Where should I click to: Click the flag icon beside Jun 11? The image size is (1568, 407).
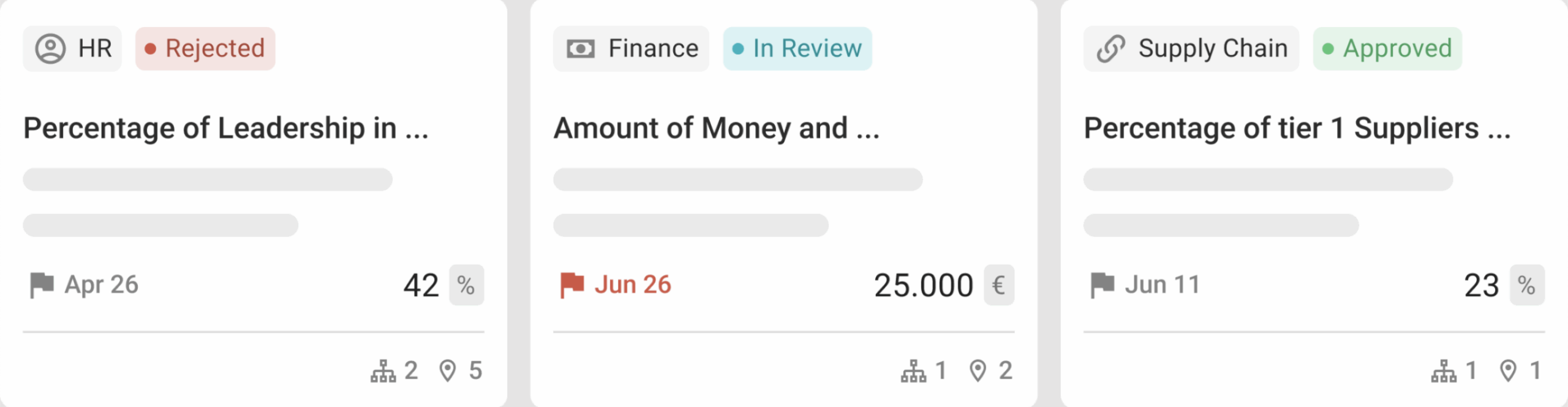[x=1102, y=285]
